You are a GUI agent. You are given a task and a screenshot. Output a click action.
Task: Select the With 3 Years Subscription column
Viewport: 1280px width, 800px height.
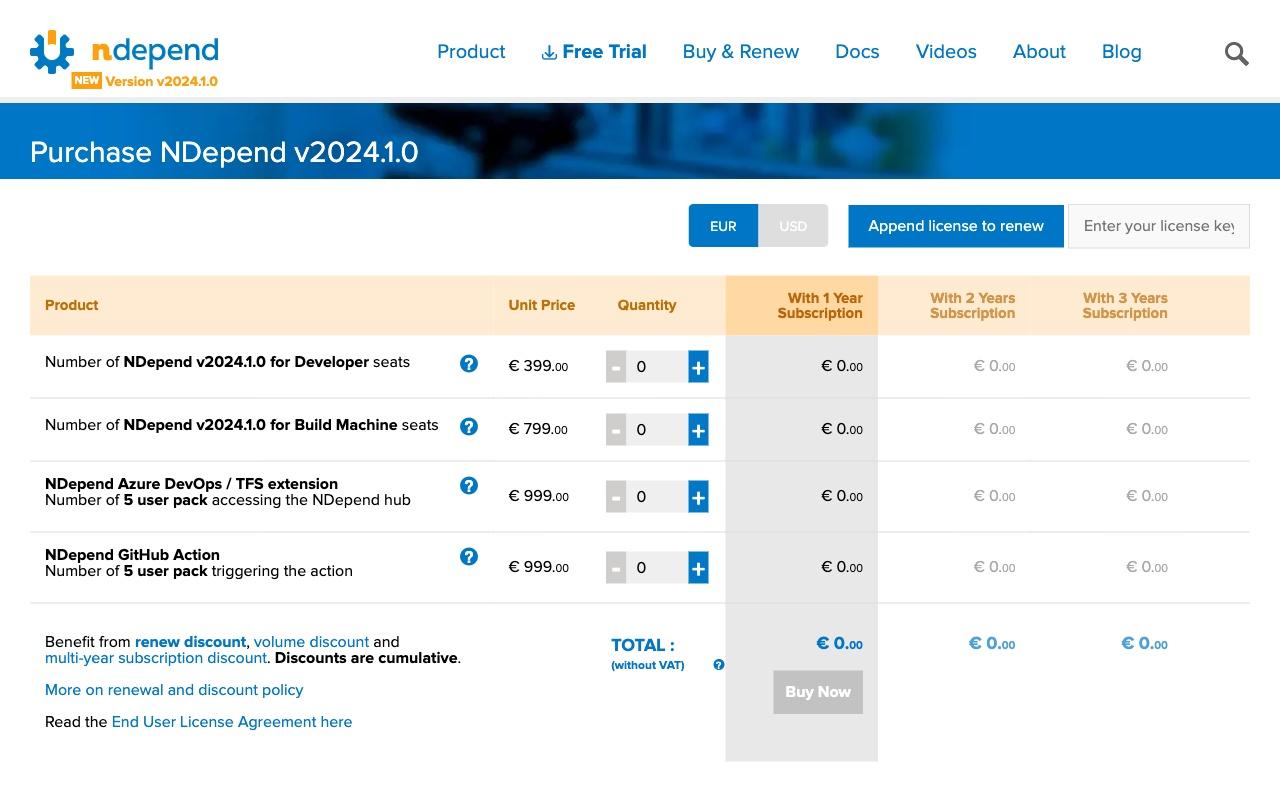(x=1107, y=305)
